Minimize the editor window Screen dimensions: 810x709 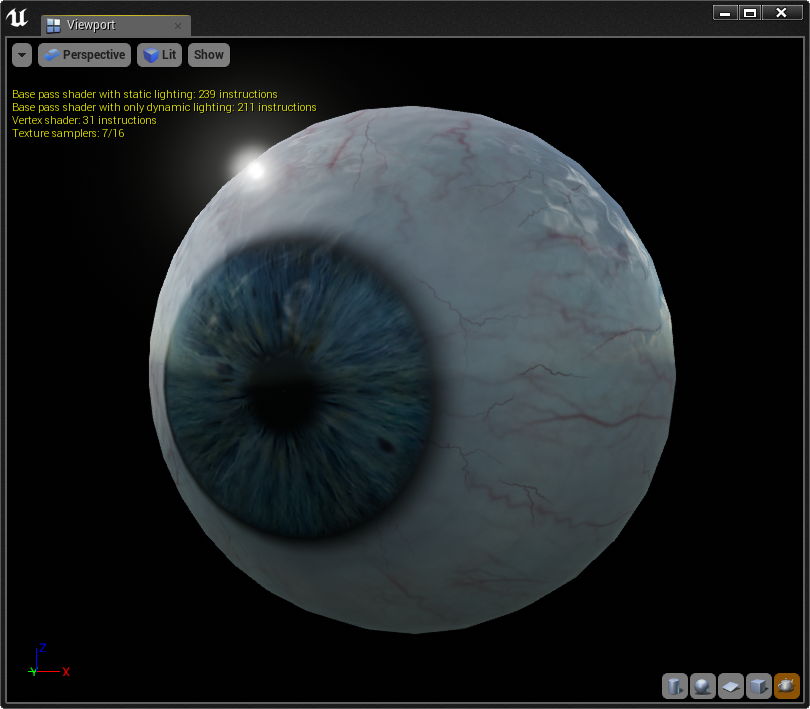[725, 13]
